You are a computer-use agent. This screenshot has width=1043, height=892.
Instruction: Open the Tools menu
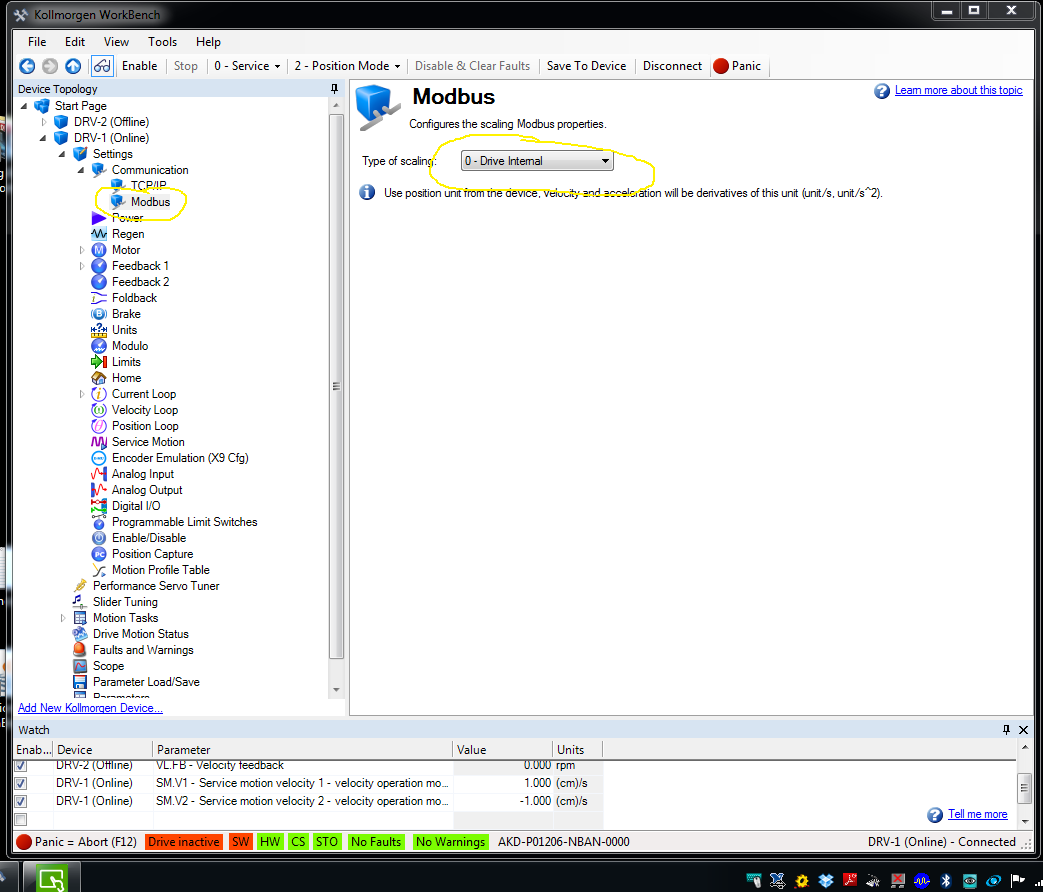[x=162, y=42]
